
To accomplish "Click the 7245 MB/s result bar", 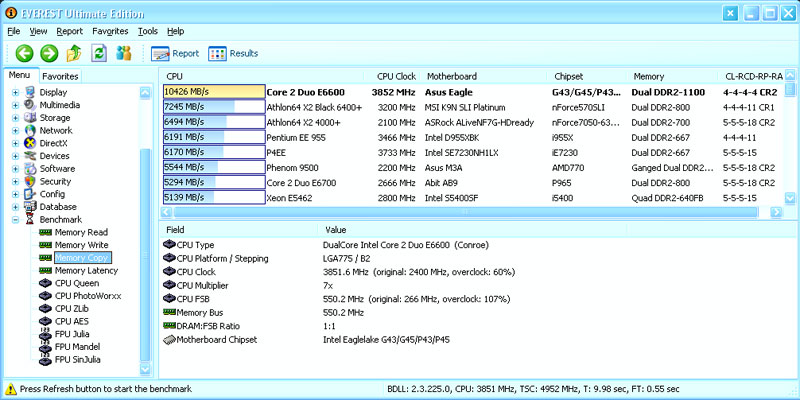I will (214, 107).
